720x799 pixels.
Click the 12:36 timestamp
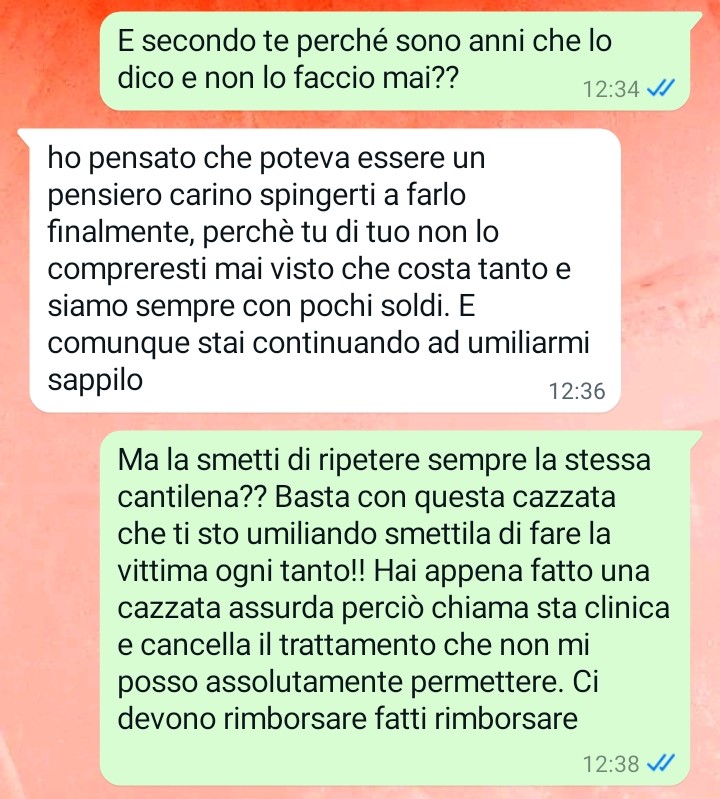coord(577,391)
